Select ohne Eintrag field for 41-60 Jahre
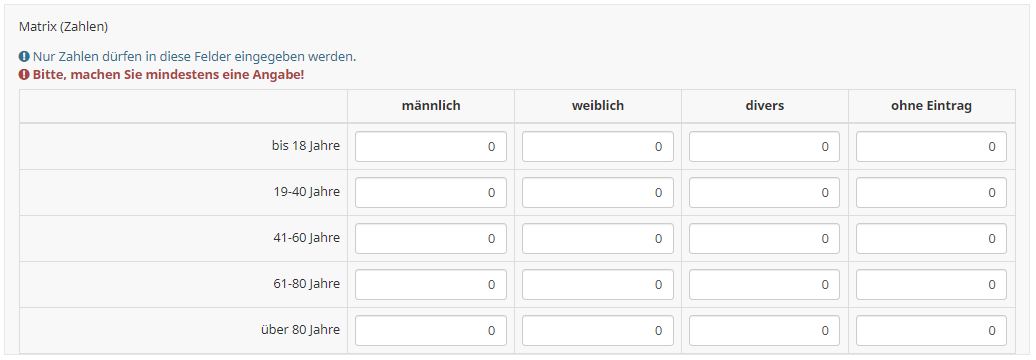Screen dimensions: 1036x360 [932, 238]
